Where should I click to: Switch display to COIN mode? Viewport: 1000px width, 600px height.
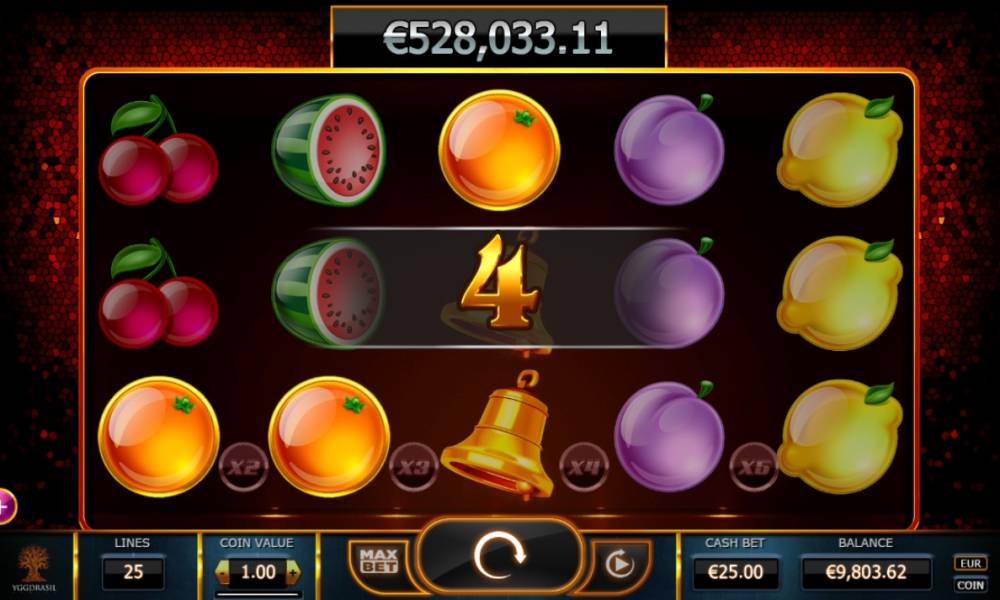[x=970, y=585]
